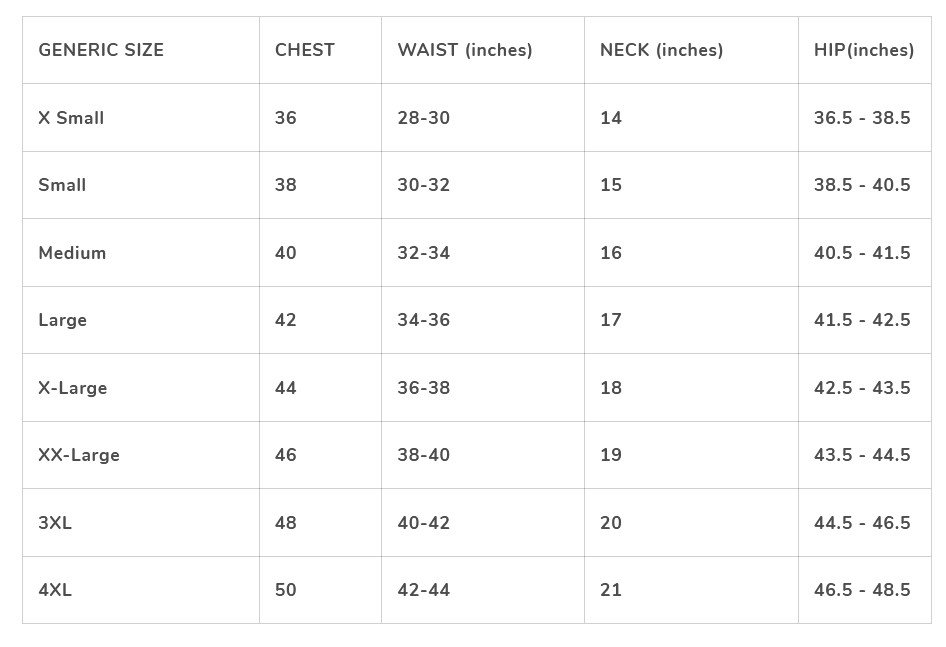
Task: Click the CHEST column header
Action: tap(305, 50)
